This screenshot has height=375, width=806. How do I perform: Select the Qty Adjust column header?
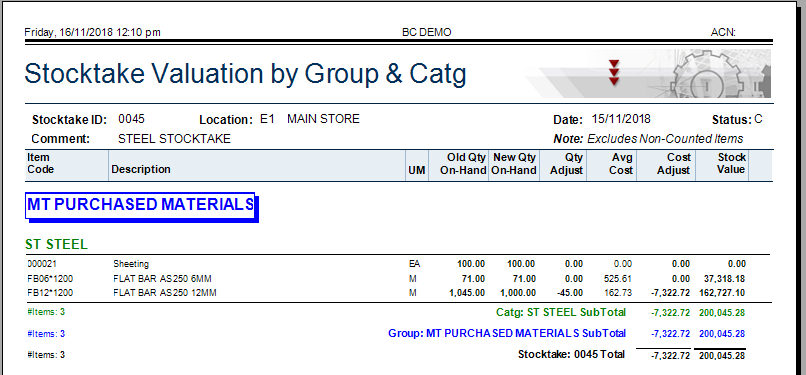coord(566,164)
